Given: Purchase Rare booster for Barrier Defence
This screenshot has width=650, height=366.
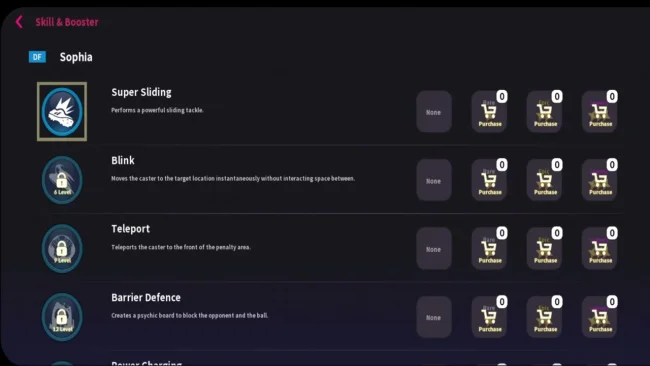Looking at the screenshot, I should [x=489, y=317].
